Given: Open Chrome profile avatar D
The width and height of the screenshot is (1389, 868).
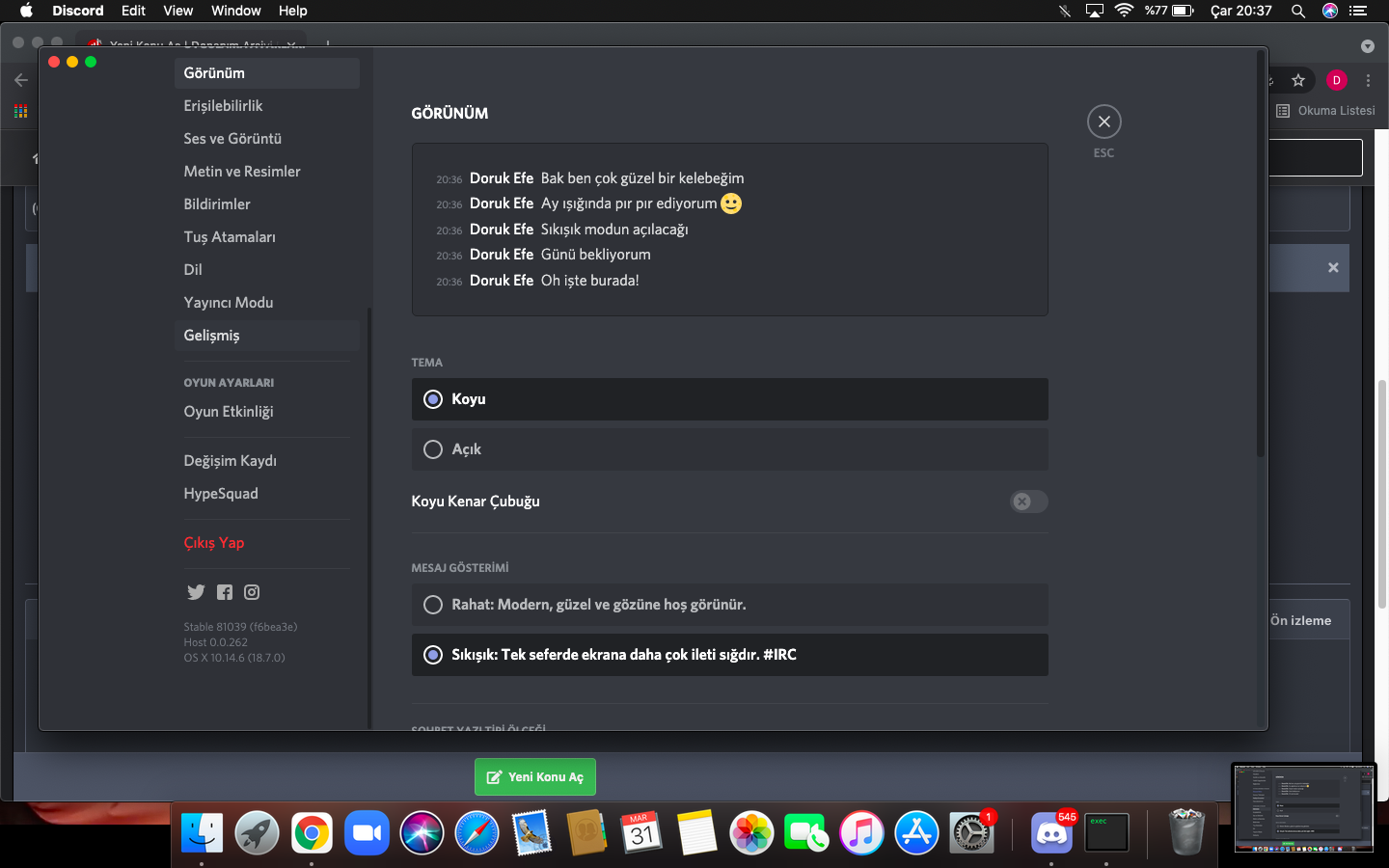Looking at the screenshot, I should point(1337,80).
